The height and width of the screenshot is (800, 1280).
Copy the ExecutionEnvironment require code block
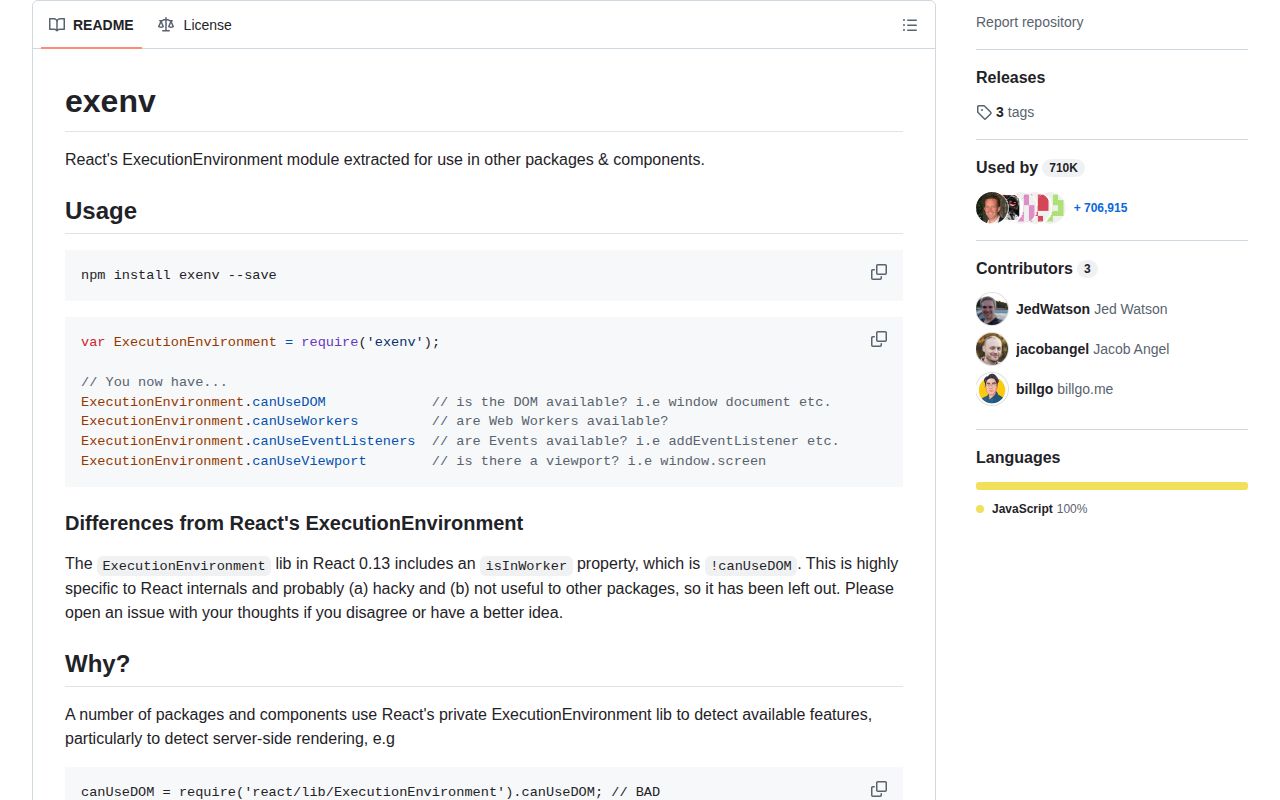tap(879, 339)
